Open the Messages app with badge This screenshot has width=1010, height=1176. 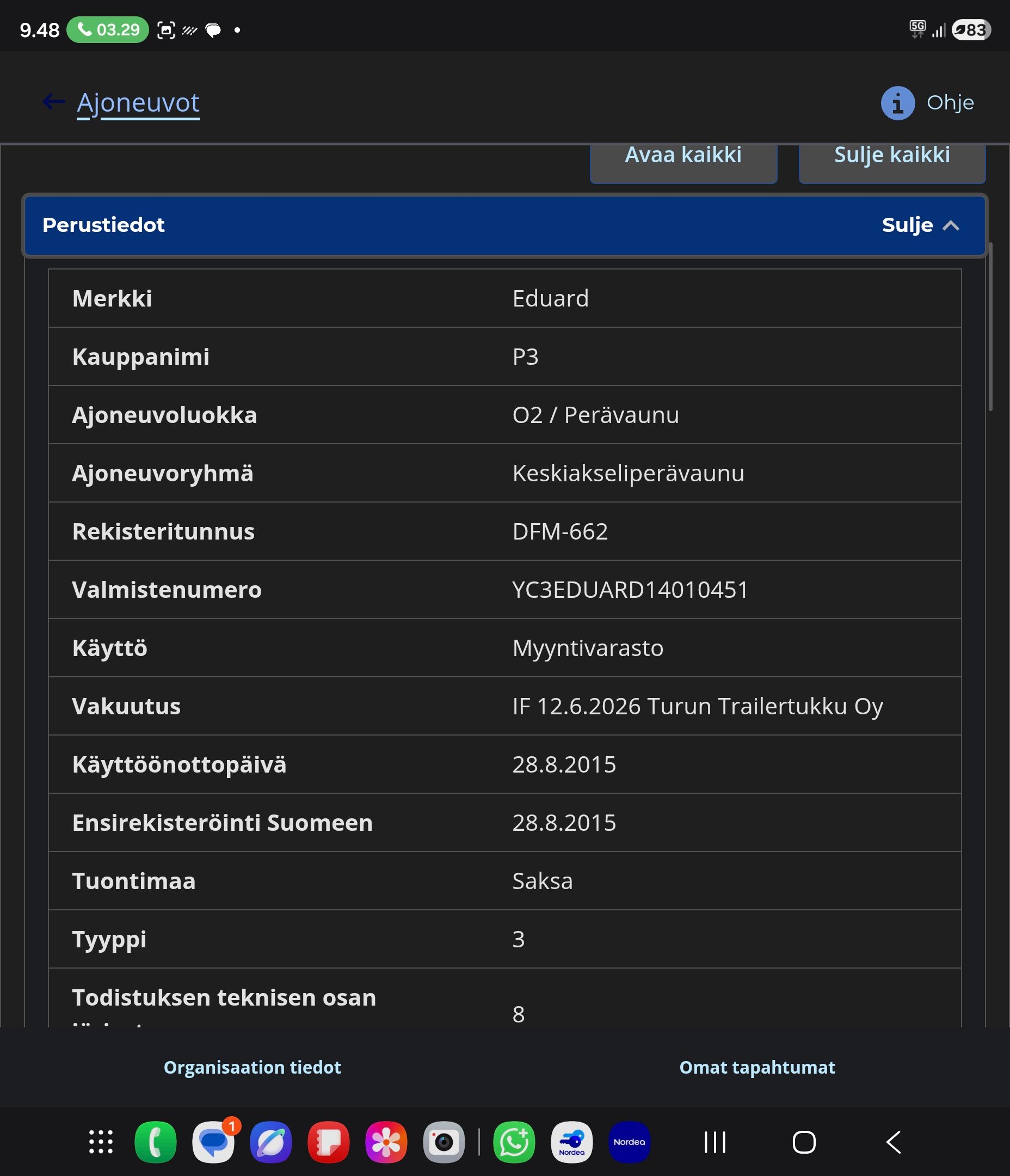coord(214,1142)
